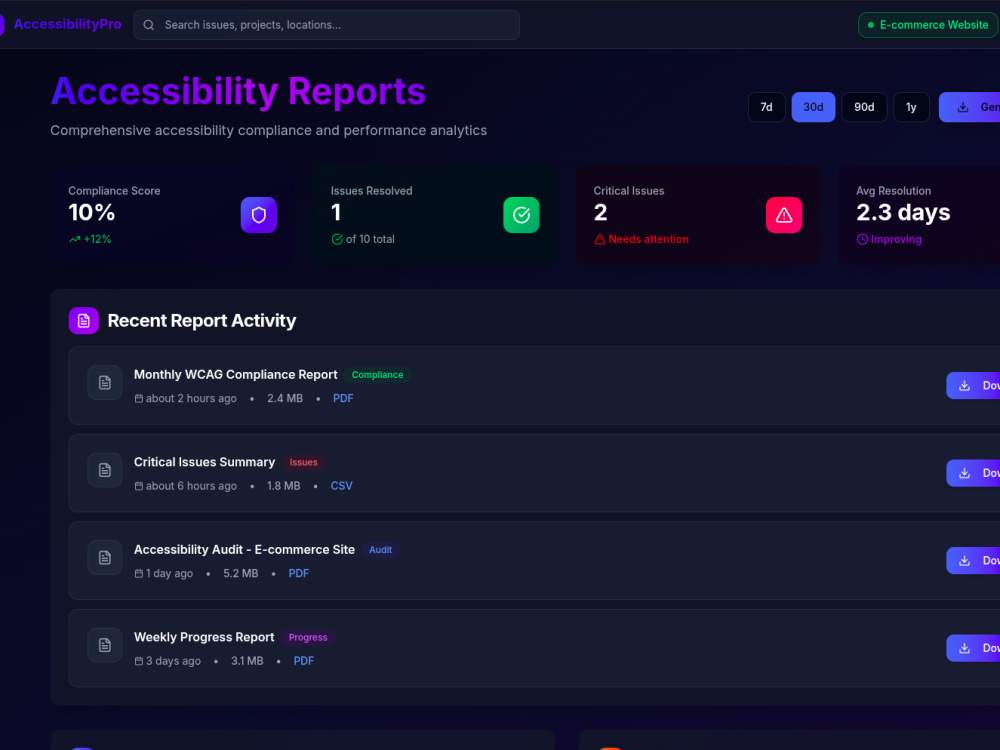Click the 'Accessibility Audit - E-commerce Site' title
Screen dimensions: 1000x750
pyautogui.click(x=244, y=549)
